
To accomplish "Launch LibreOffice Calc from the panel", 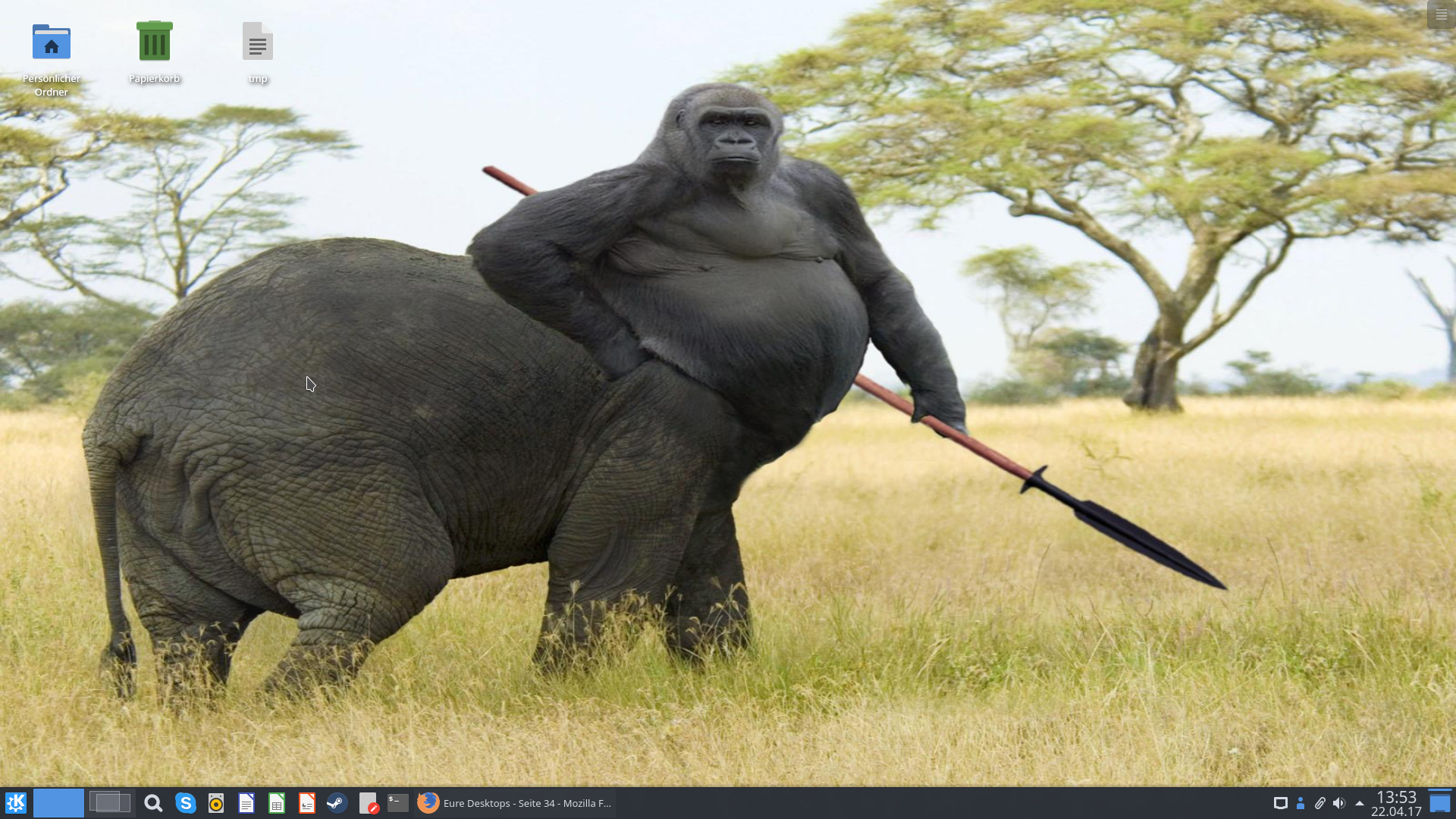I will click(x=277, y=803).
